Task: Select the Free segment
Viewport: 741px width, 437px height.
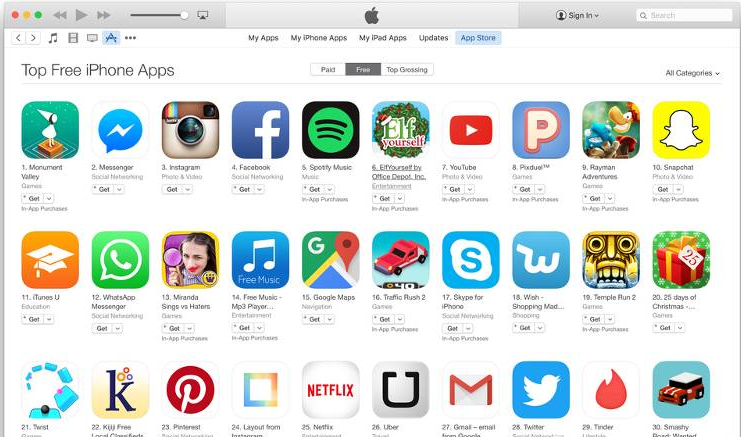Action: click(x=363, y=69)
